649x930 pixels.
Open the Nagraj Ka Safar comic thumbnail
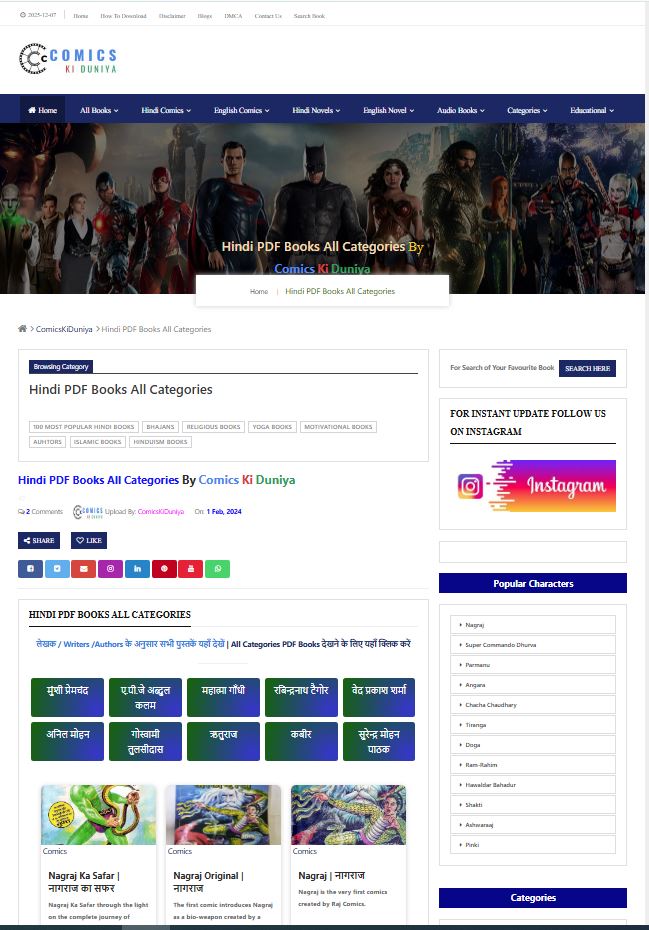tap(98, 815)
